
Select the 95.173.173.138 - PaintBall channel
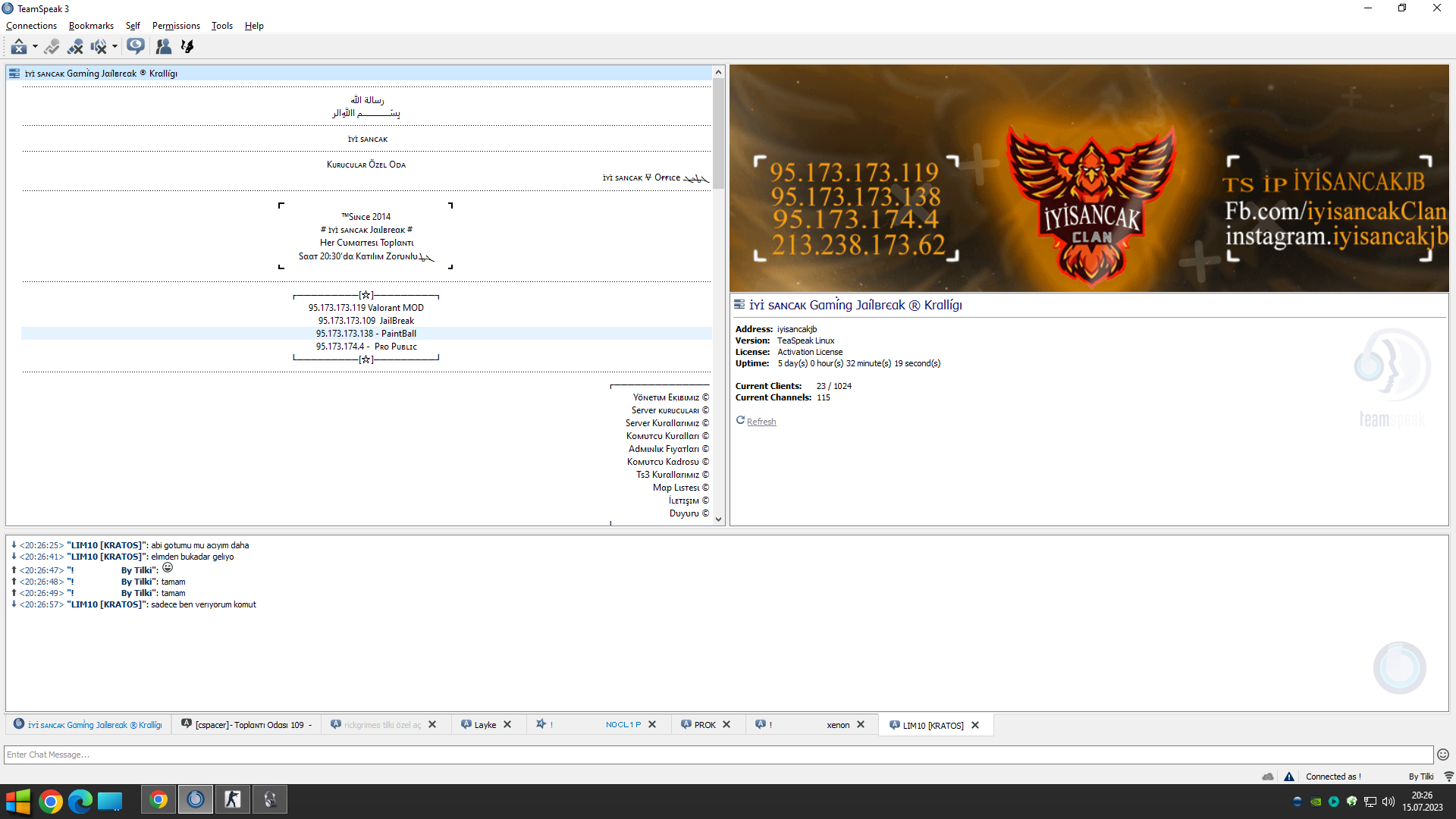(x=366, y=334)
